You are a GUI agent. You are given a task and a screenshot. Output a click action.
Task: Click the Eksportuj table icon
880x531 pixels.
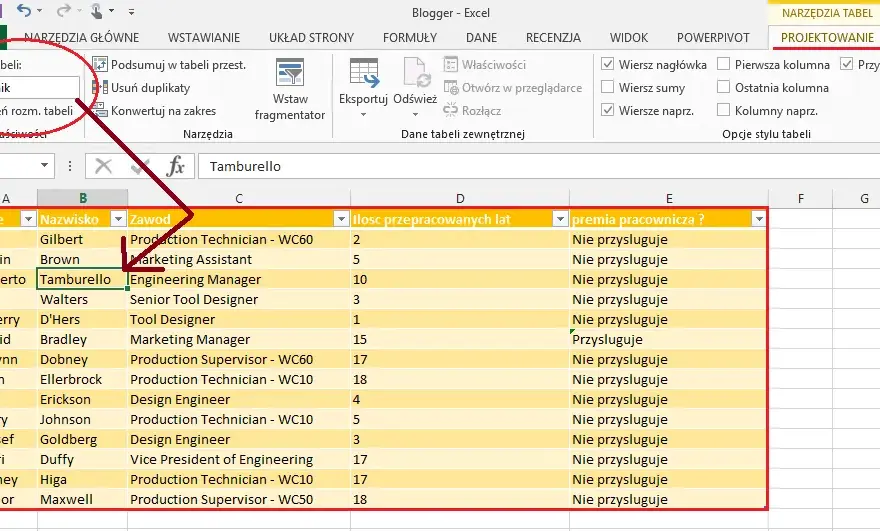click(364, 73)
